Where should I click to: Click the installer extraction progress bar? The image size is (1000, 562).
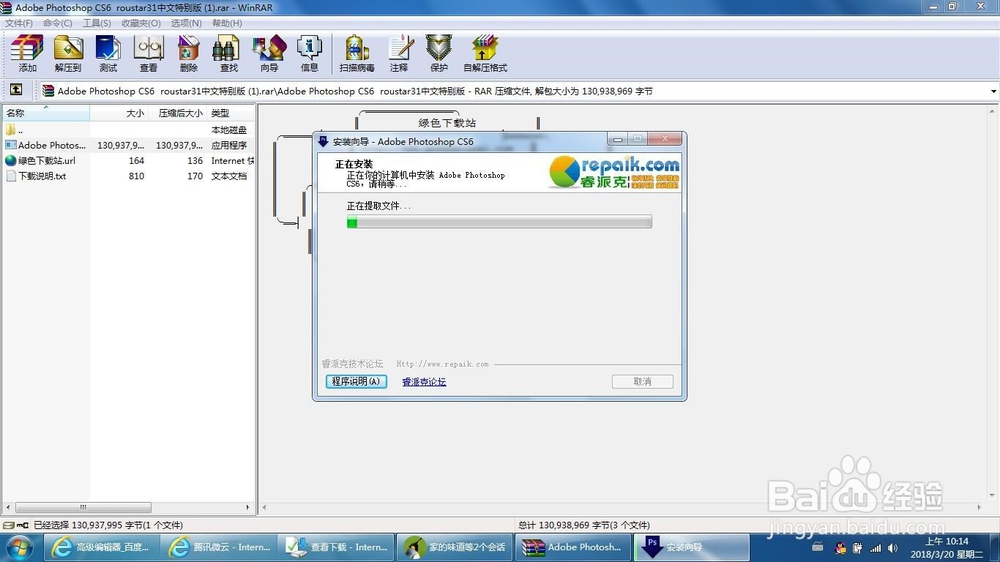[499, 222]
